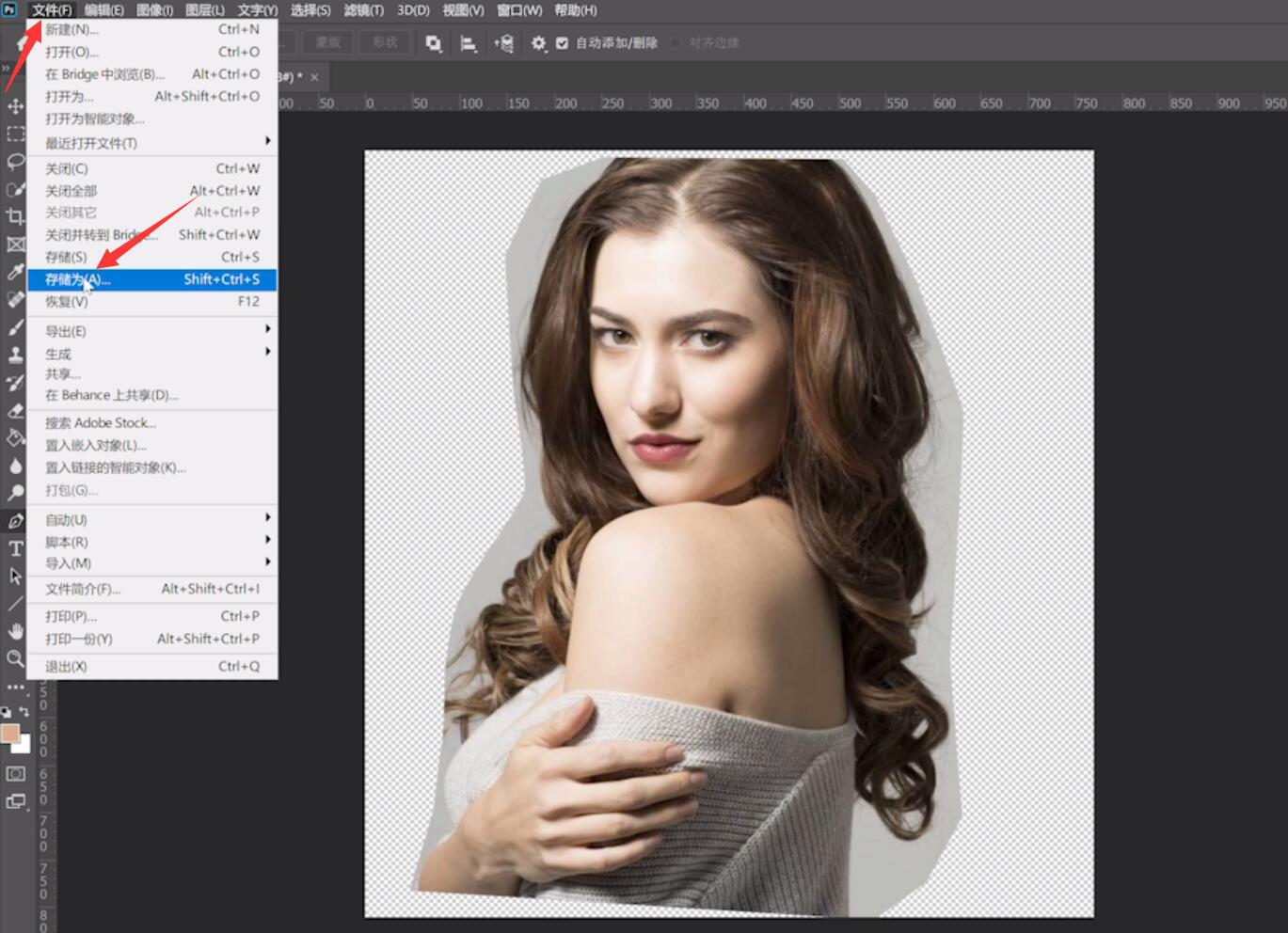Screen dimensions: 1288x933
Task: Uncheck the 自动添加/删除 checkbox
Action: click(562, 43)
